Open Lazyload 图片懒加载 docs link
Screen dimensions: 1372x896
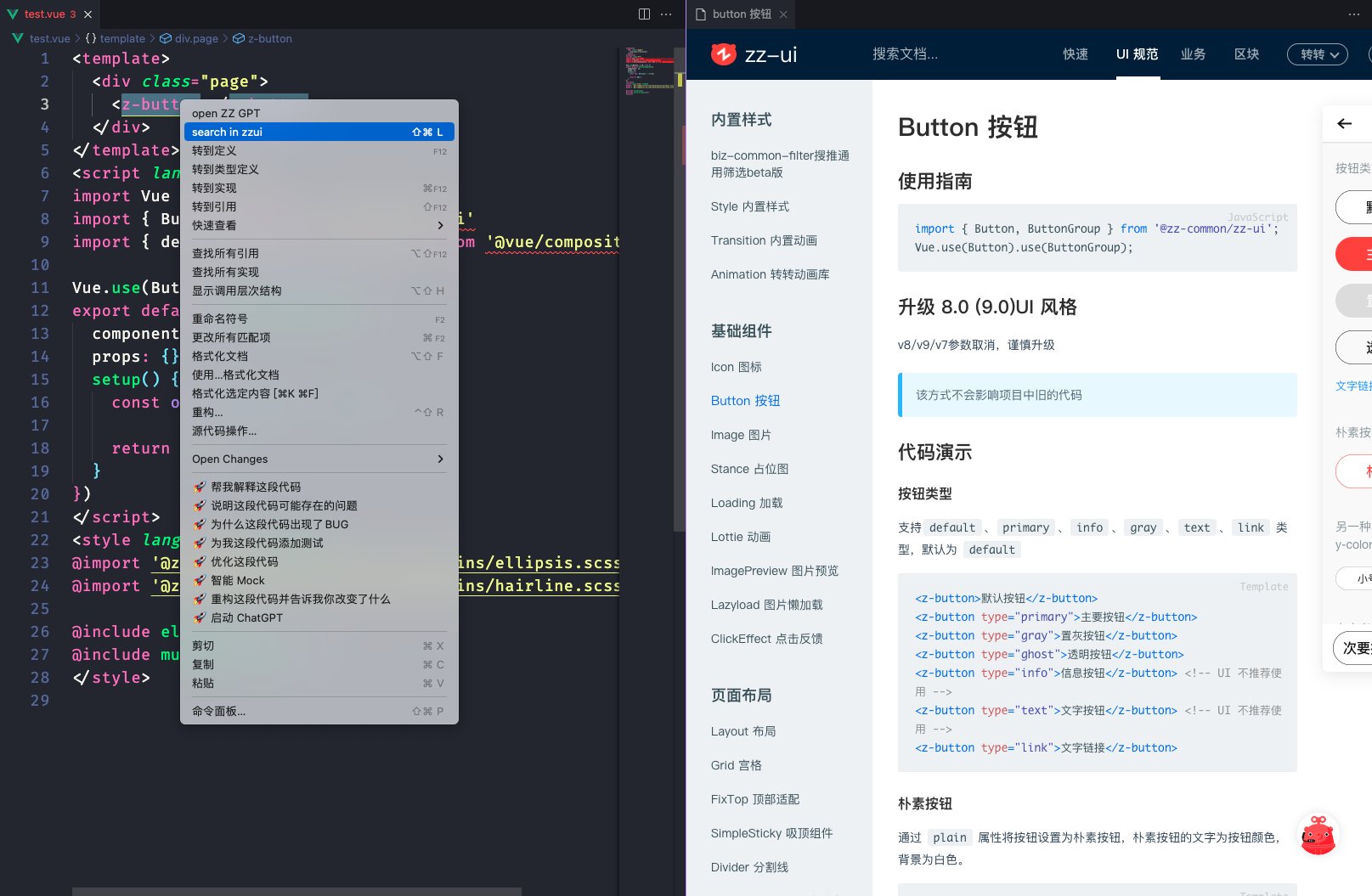(767, 605)
